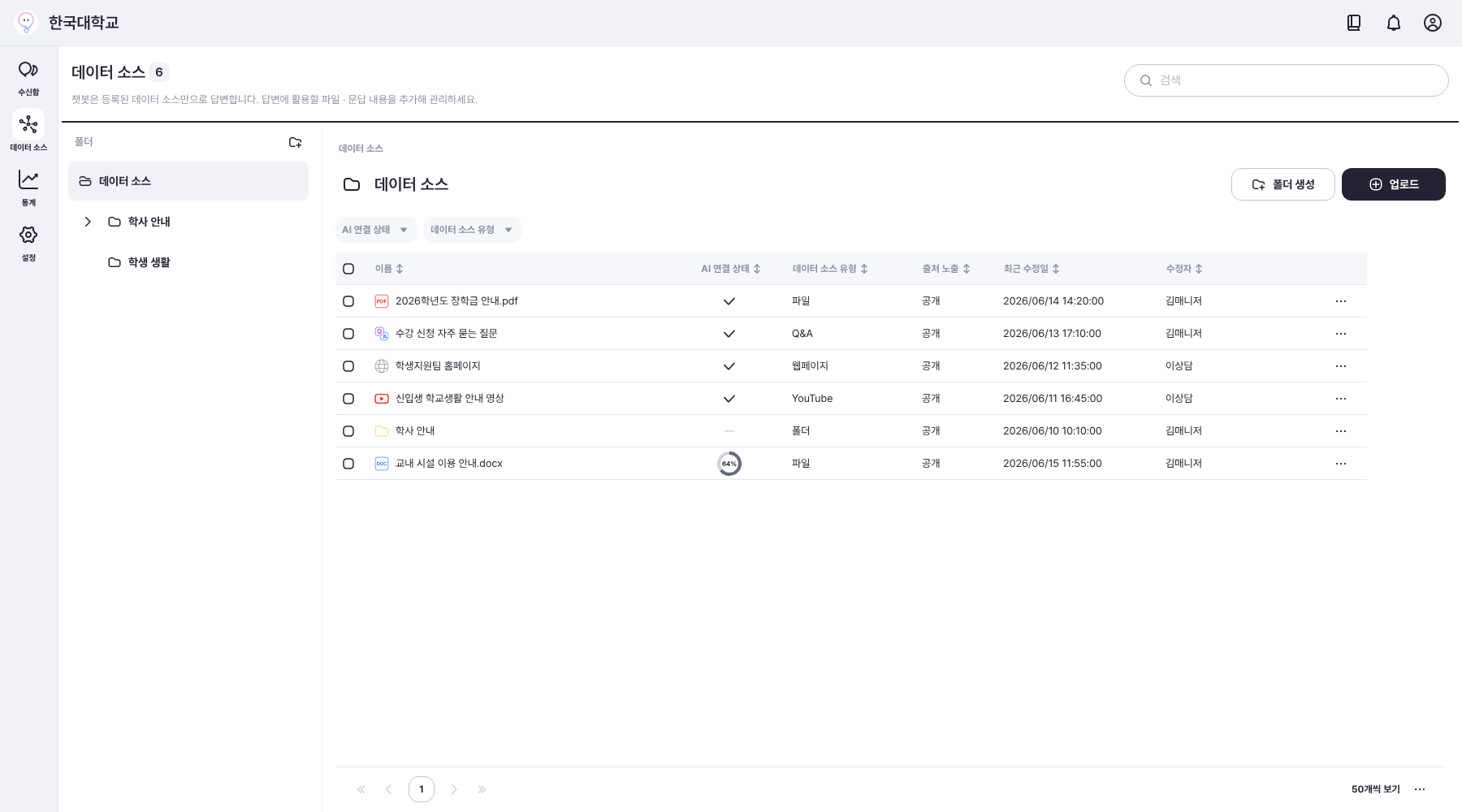Click the YouTube icon for 신입생 영상
Viewport: 1462px width, 812px height.
[x=382, y=399]
